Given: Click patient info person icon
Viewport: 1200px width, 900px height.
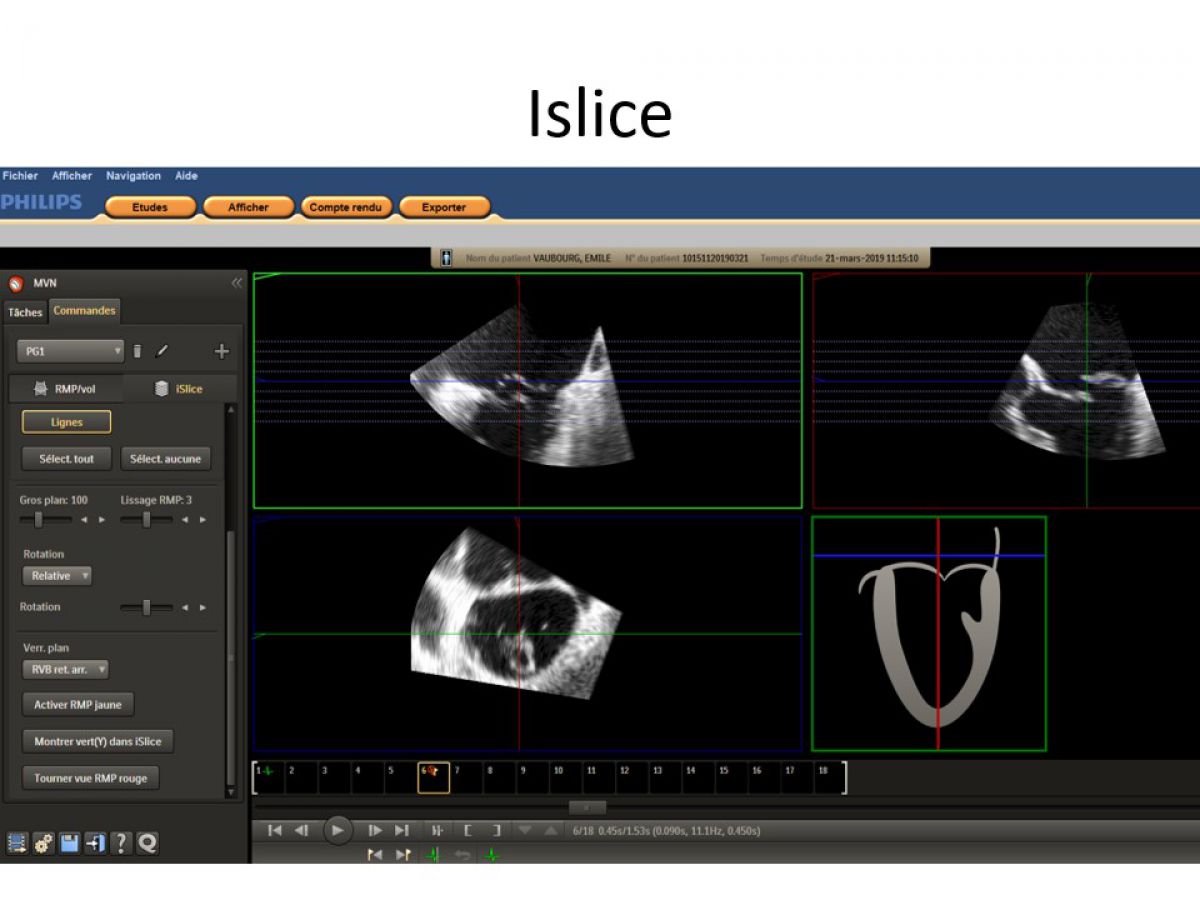Looking at the screenshot, I should click(x=445, y=258).
